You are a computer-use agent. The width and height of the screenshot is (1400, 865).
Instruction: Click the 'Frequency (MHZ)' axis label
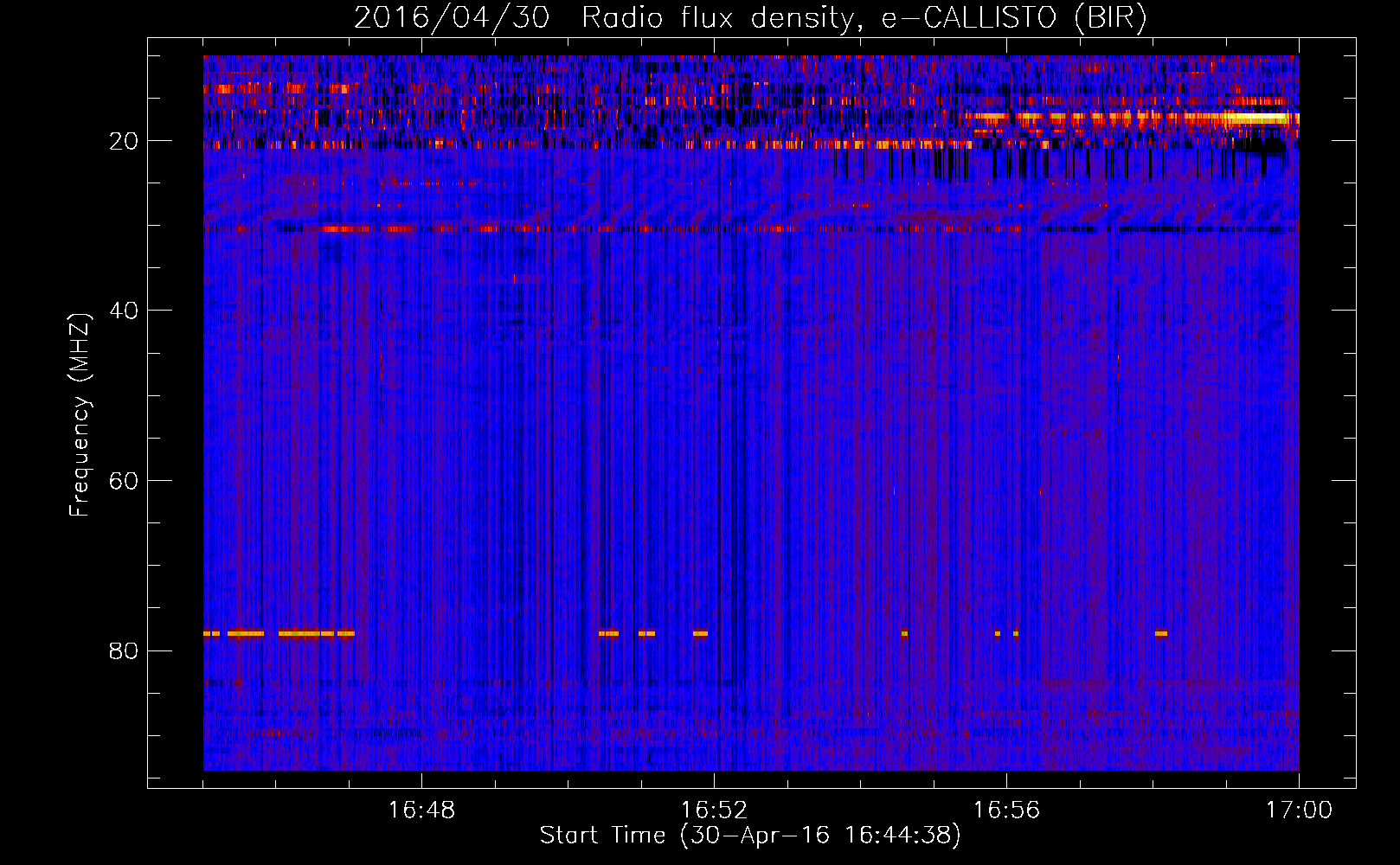pyautogui.click(x=80, y=415)
